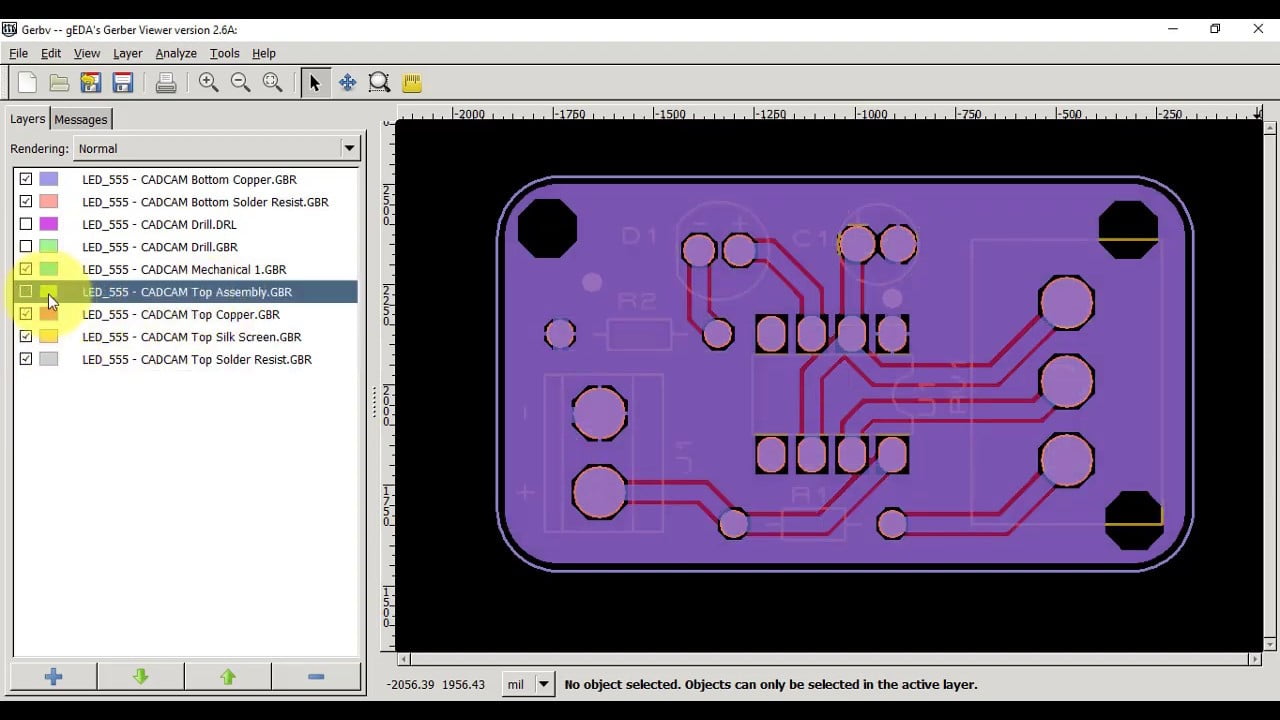
Task: Move the layer up with the green up arrow
Action: [228, 677]
